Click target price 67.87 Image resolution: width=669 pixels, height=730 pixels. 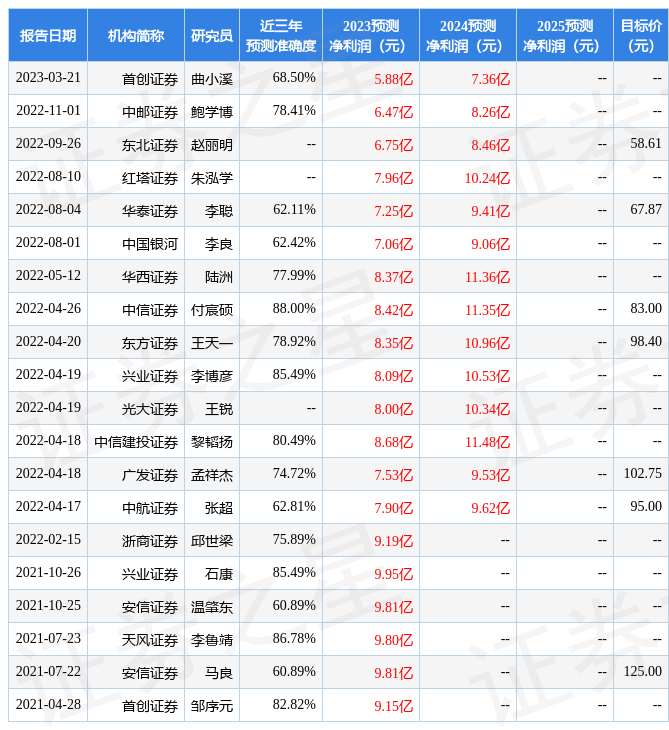point(646,210)
